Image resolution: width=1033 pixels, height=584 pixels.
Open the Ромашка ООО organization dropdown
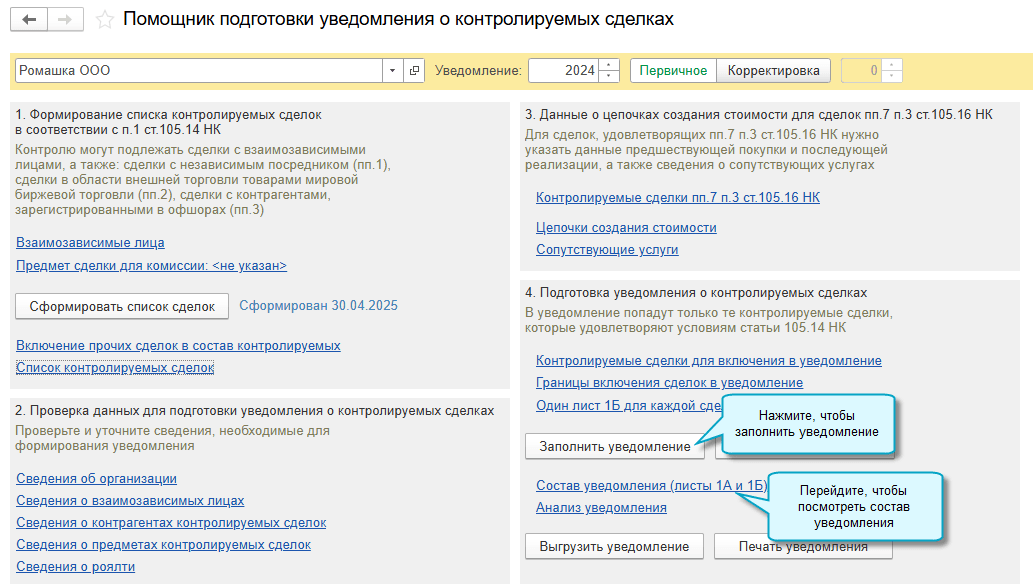coord(392,70)
